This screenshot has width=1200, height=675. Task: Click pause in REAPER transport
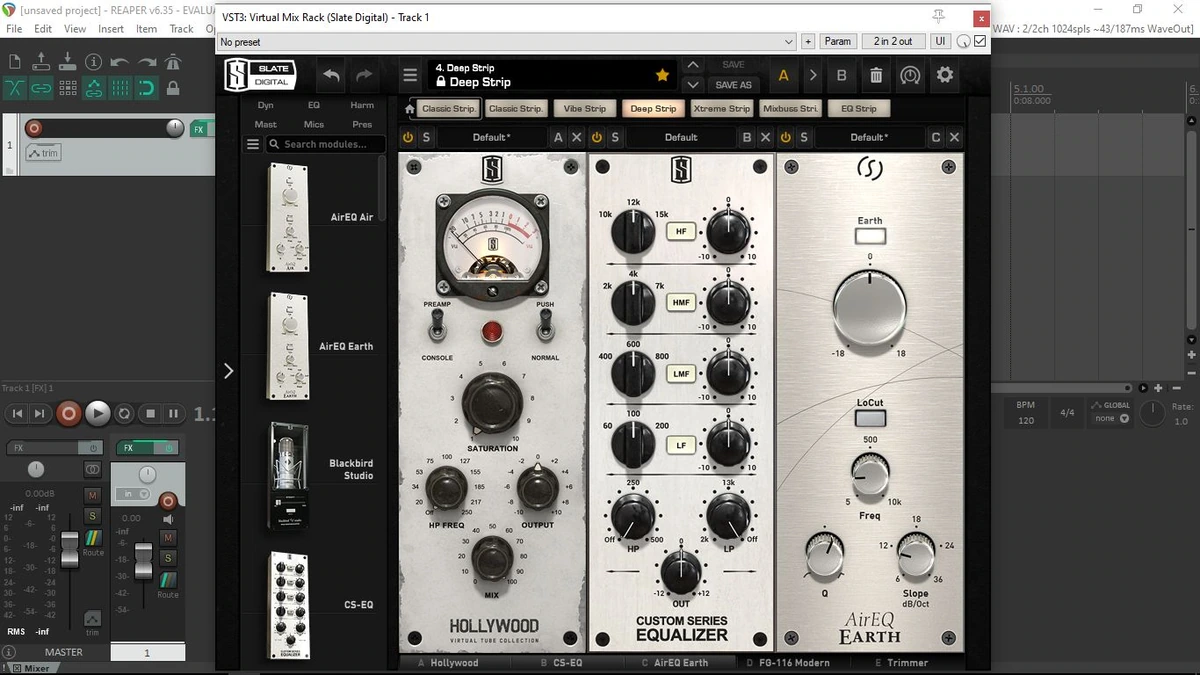click(x=173, y=413)
